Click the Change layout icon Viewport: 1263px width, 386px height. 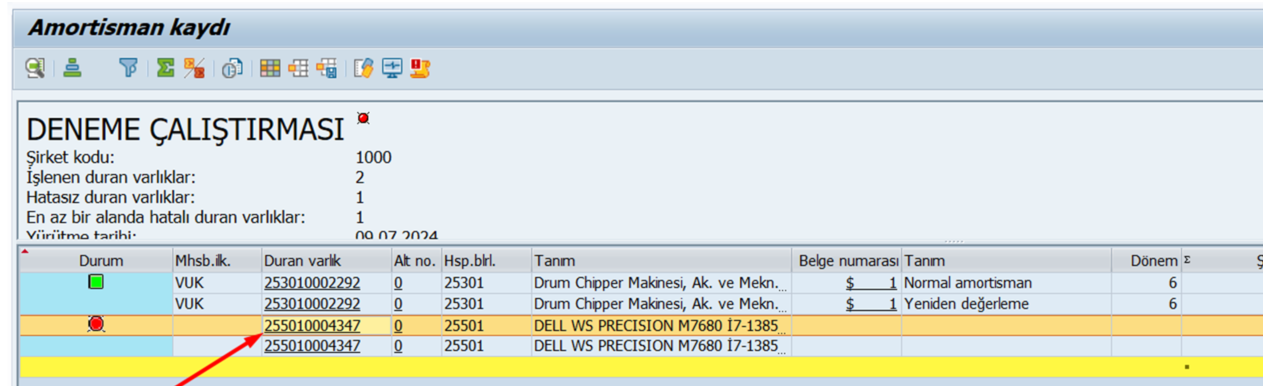pos(298,68)
